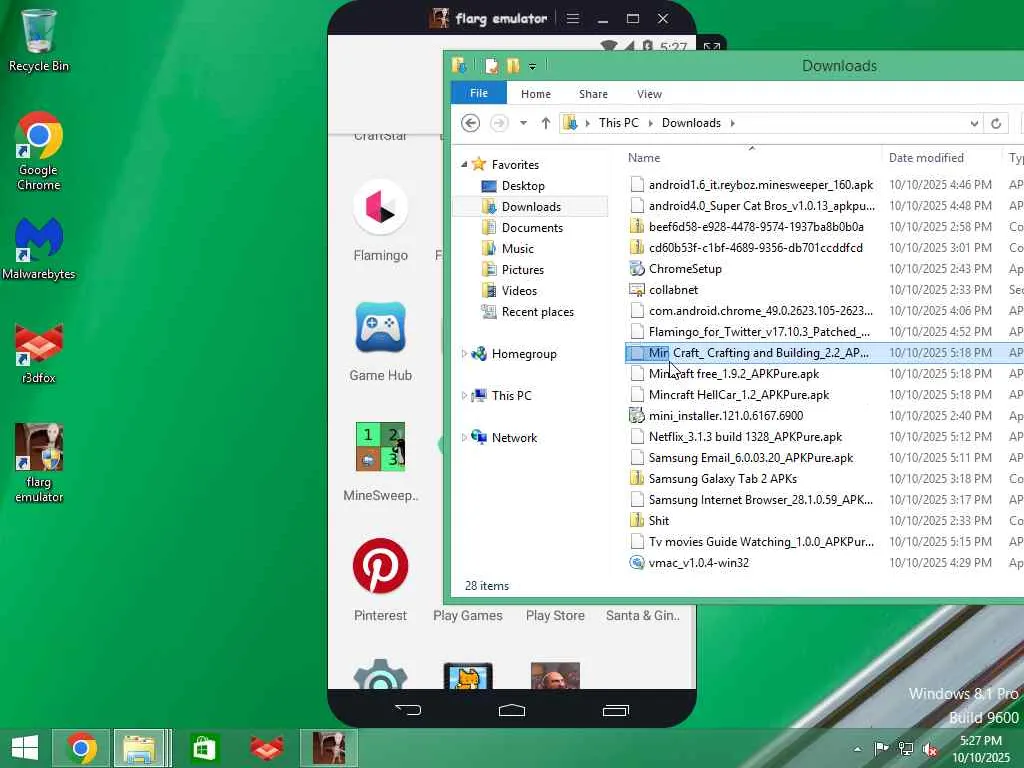Expand the This PC tree node
Viewport: 1024px width, 768px height.
[x=464, y=396]
